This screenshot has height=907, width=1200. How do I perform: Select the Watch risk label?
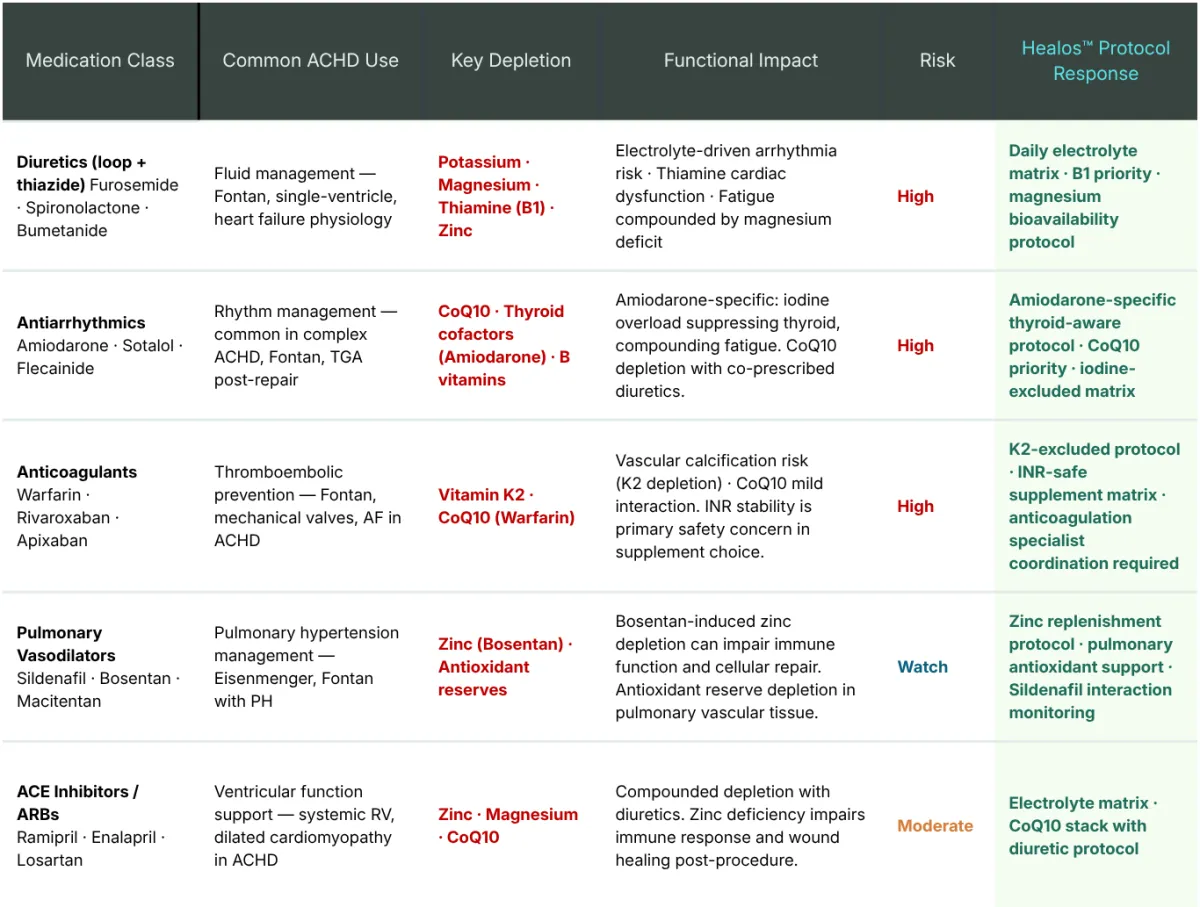tap(922, 667)
